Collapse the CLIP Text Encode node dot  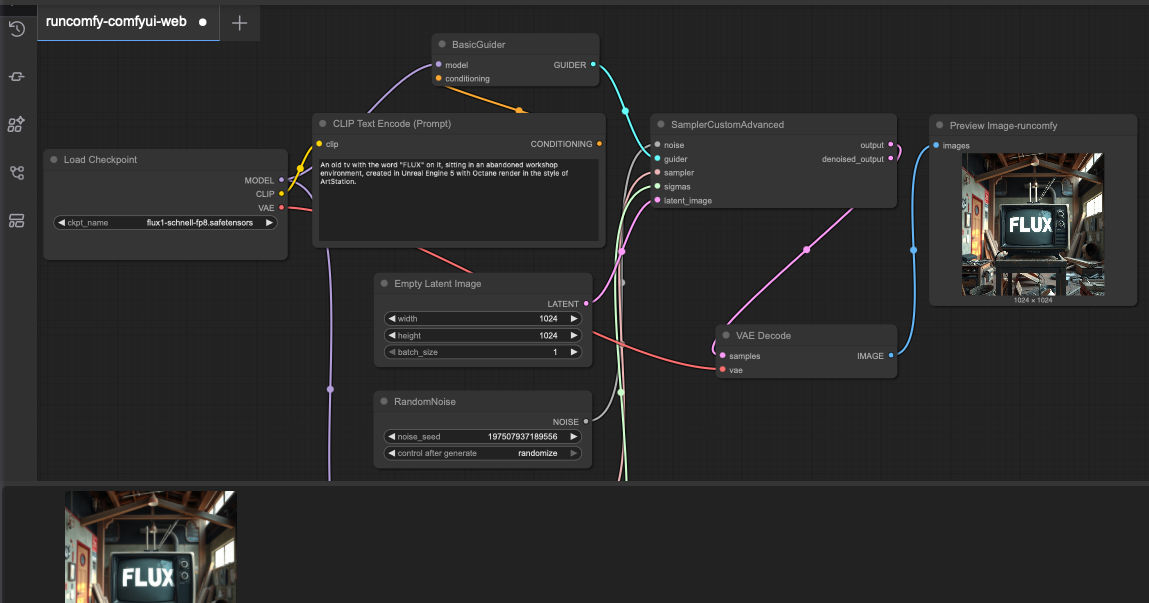click(x=322, y=124)
